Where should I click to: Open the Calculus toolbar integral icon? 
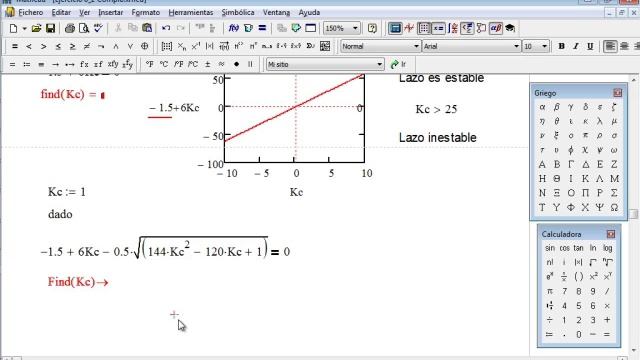click(x=453, y=28)
